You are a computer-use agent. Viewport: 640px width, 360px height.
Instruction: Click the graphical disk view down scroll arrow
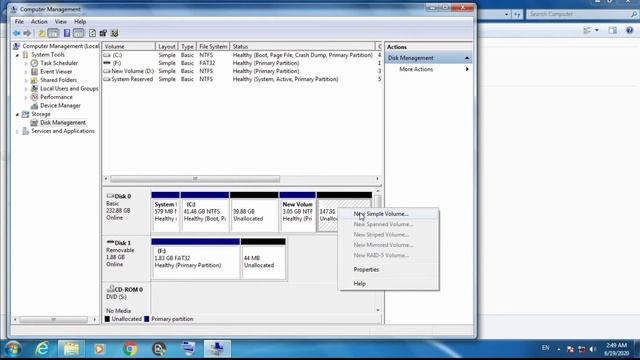(378, 311)
